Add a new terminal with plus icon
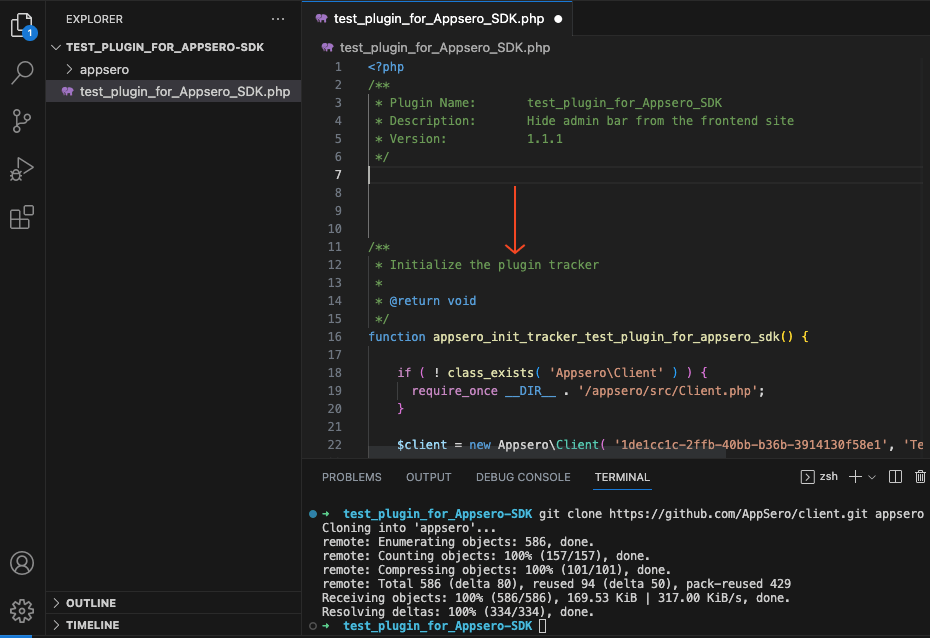 pos(855,477)
